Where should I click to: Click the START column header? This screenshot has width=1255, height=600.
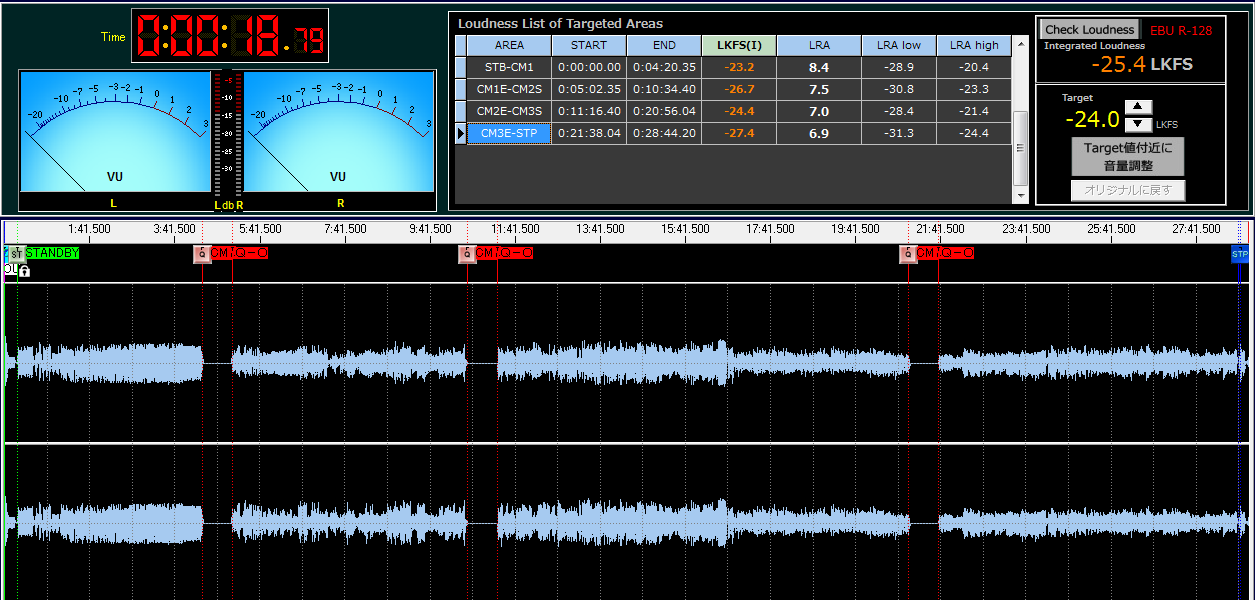click(x=589, y=45)
